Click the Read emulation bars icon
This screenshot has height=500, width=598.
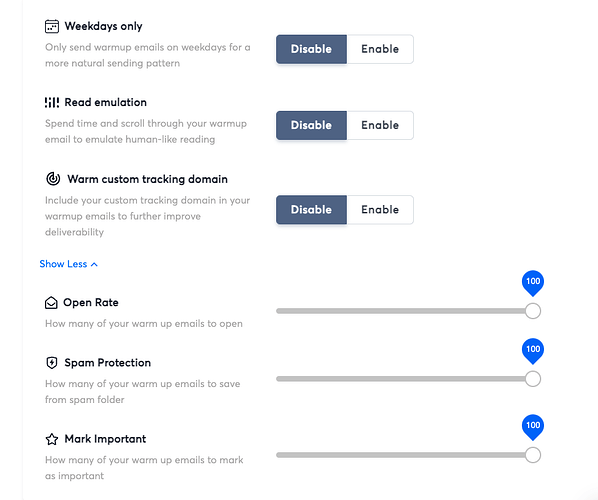(x=52, y=102)
